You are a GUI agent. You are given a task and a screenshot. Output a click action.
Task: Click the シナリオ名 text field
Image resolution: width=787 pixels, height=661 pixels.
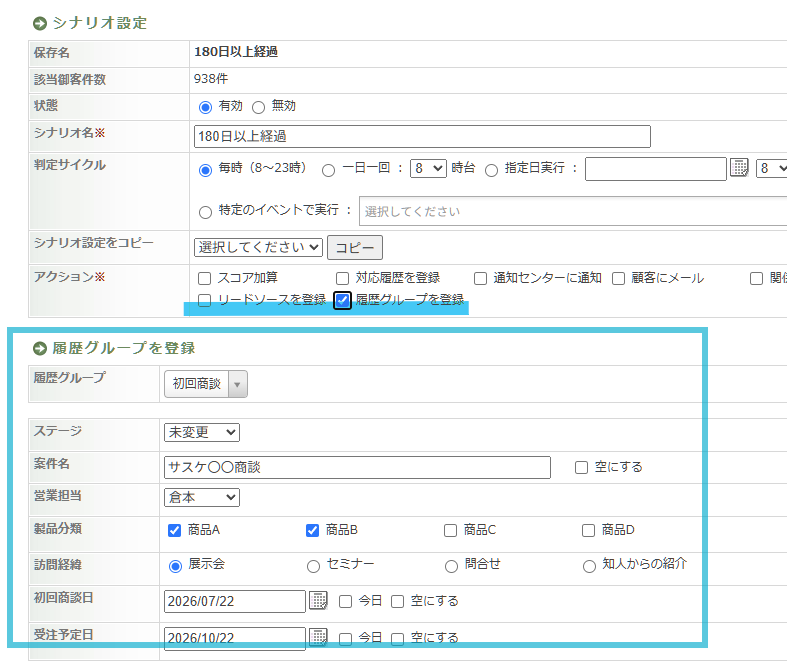coord(422,137)
